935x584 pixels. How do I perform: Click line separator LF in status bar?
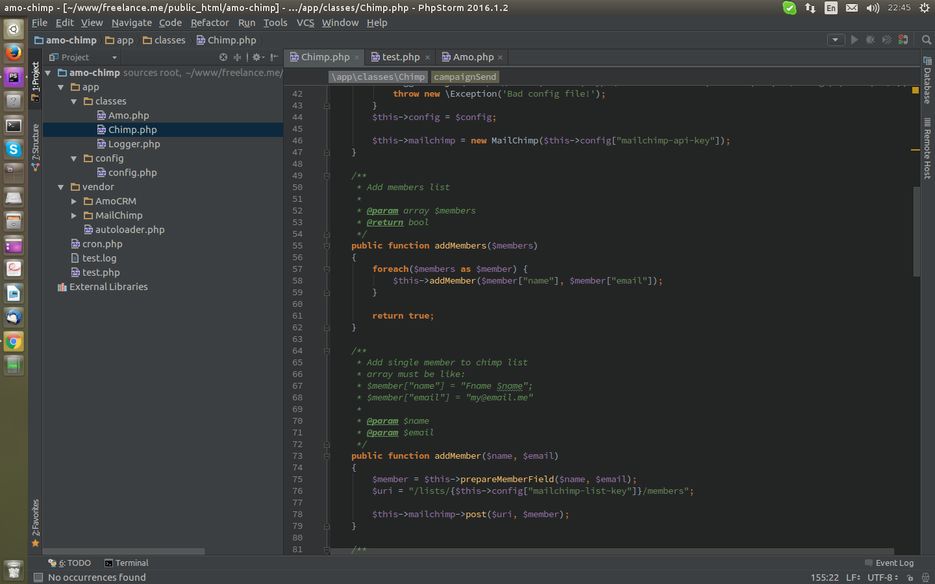pos(853,577)
